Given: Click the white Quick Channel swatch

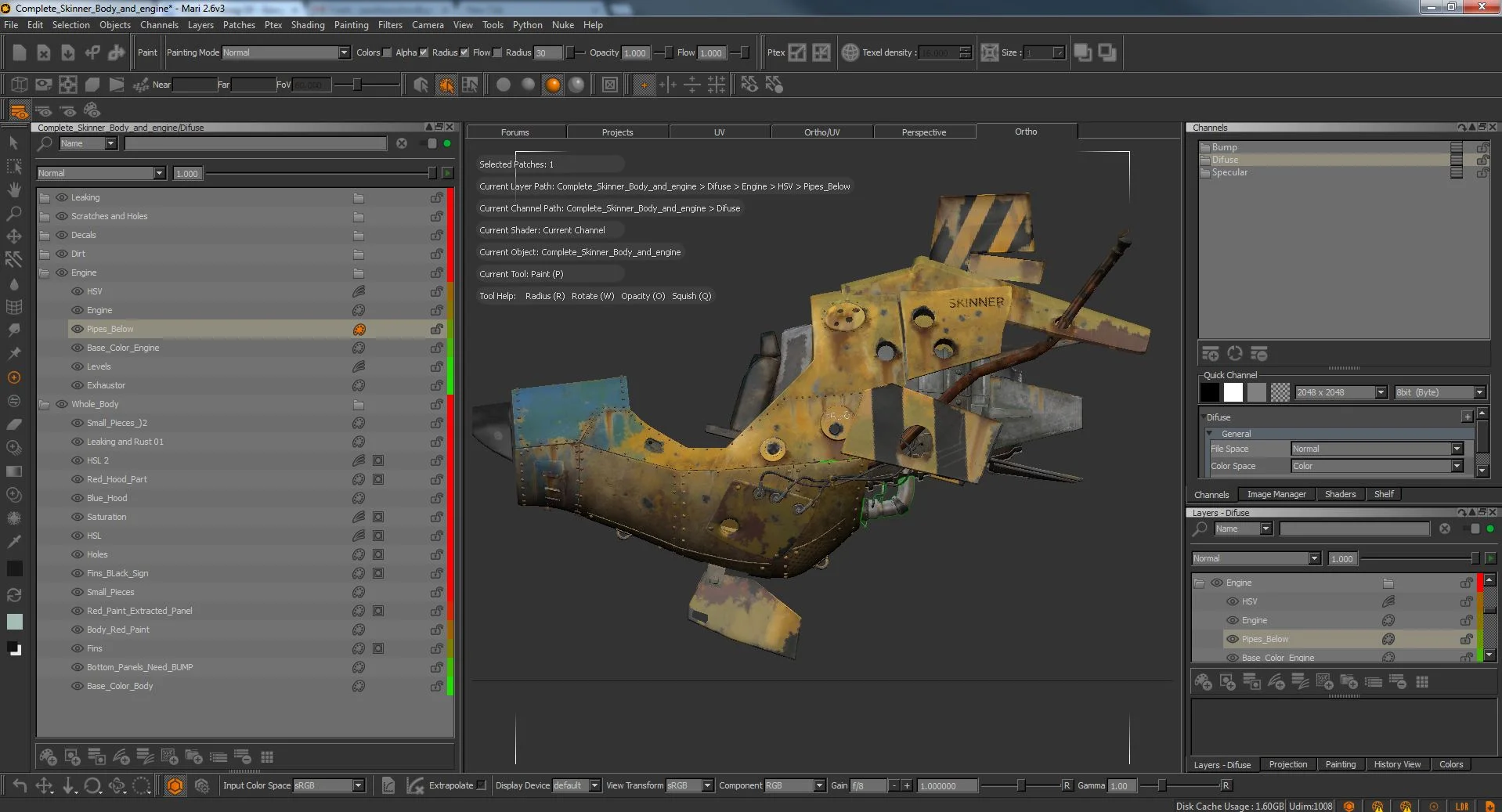Looking at the screenshot, I should coord(1233,392).
